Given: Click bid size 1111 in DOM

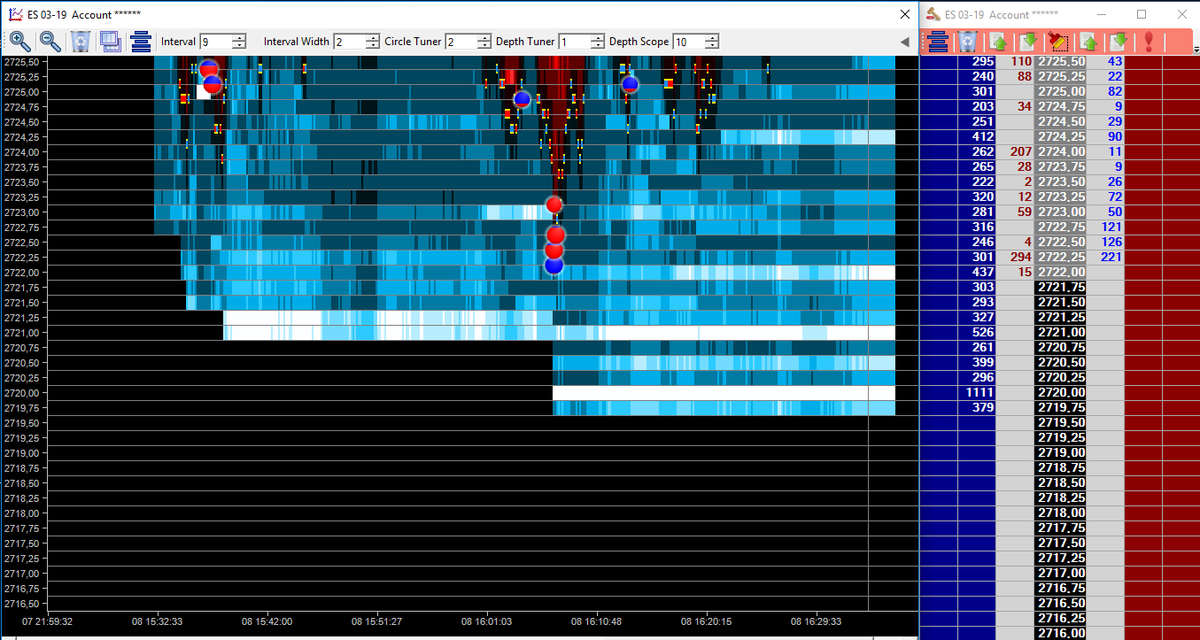Looking at the screenshot, I should click(978, 393).
